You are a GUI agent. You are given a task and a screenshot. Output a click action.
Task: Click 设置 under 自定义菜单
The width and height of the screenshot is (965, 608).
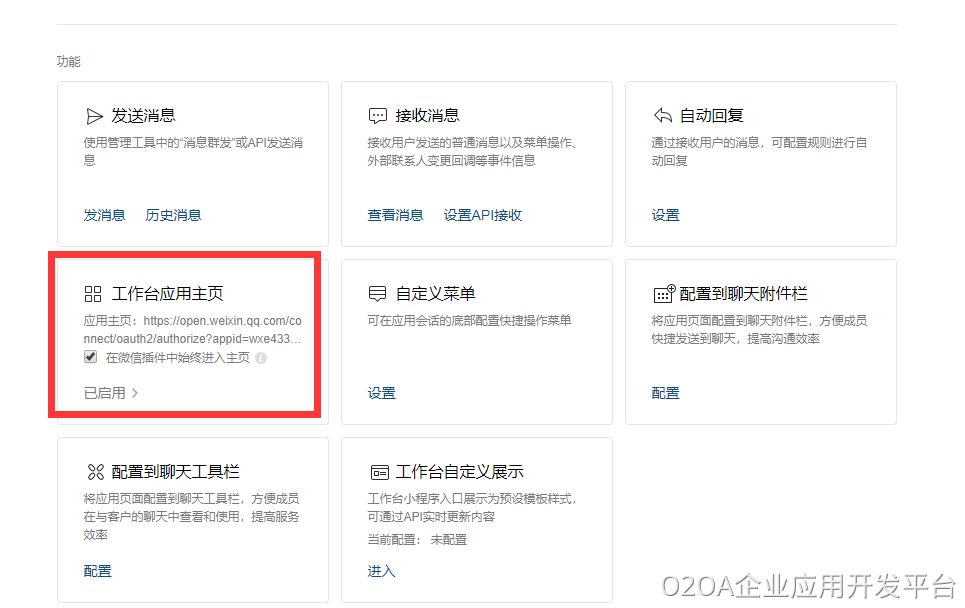click(381, 393)
